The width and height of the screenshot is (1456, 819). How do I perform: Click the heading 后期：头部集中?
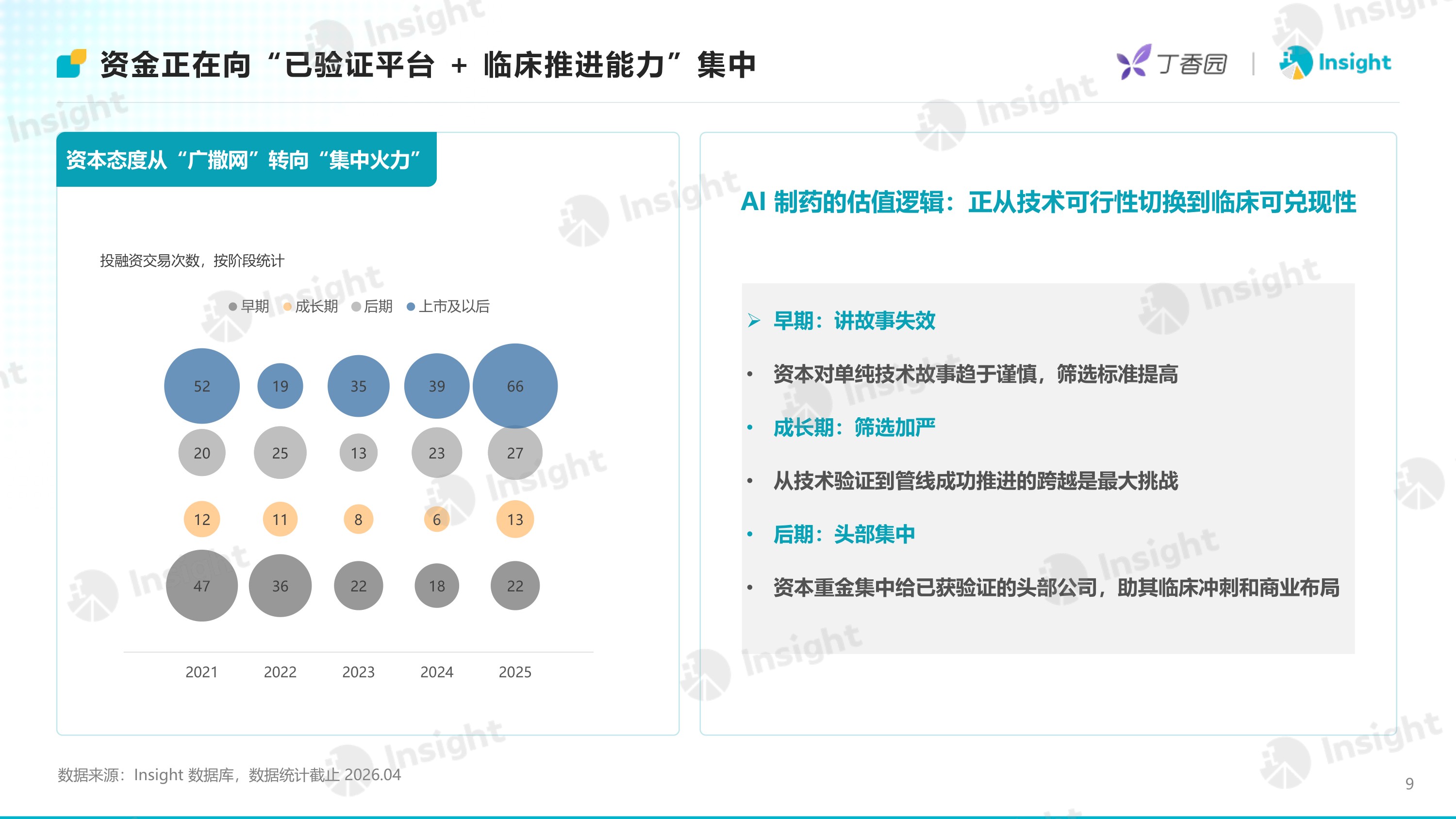point(844,534)
